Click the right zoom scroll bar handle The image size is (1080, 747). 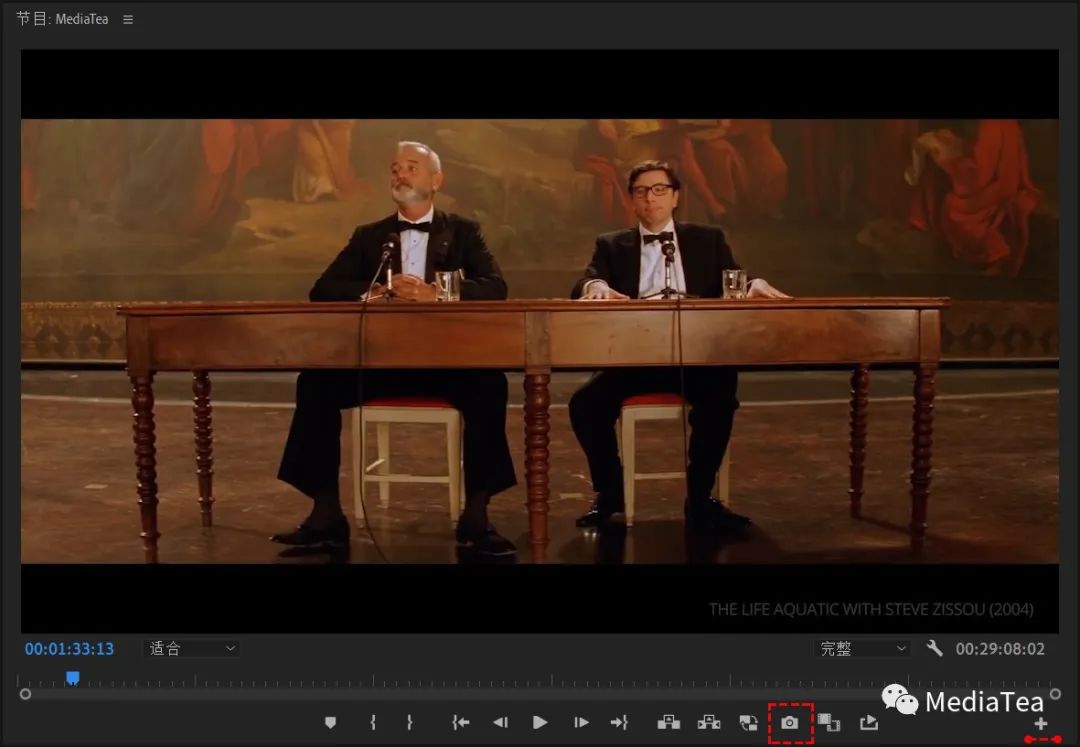click(1055, 693)
